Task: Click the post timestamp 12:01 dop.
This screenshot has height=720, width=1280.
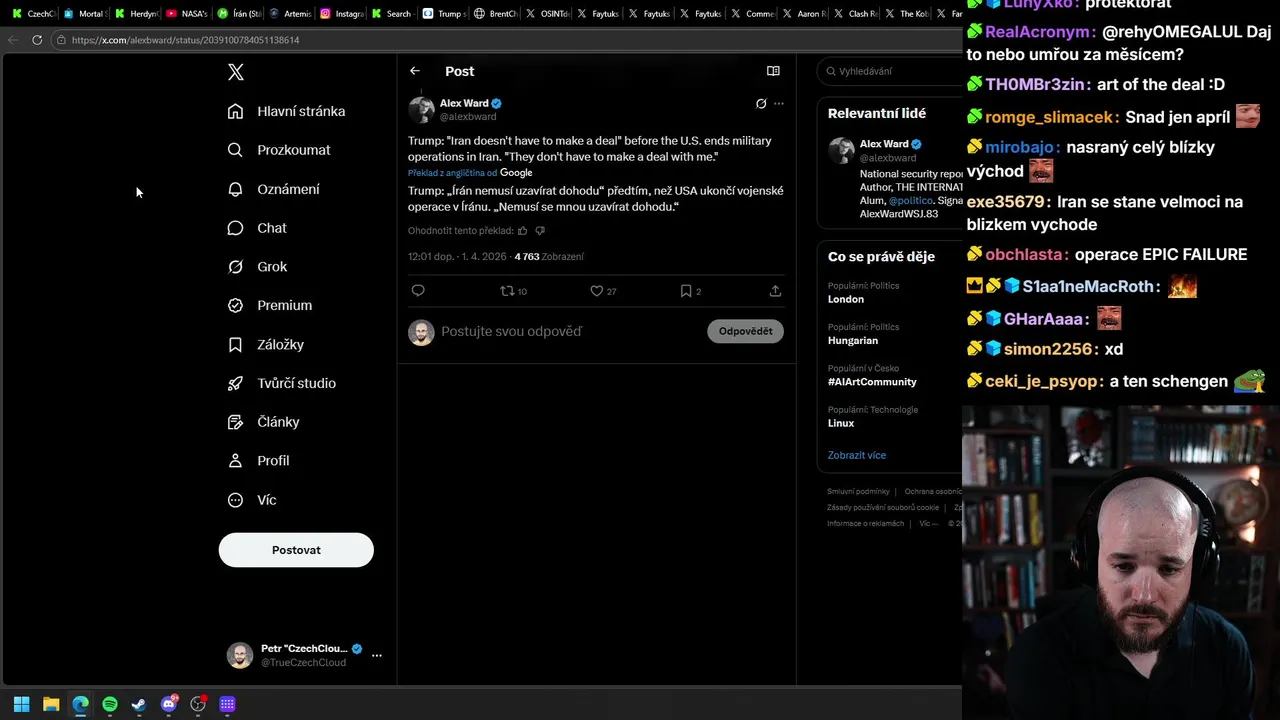Action: (x=431, y=257)
